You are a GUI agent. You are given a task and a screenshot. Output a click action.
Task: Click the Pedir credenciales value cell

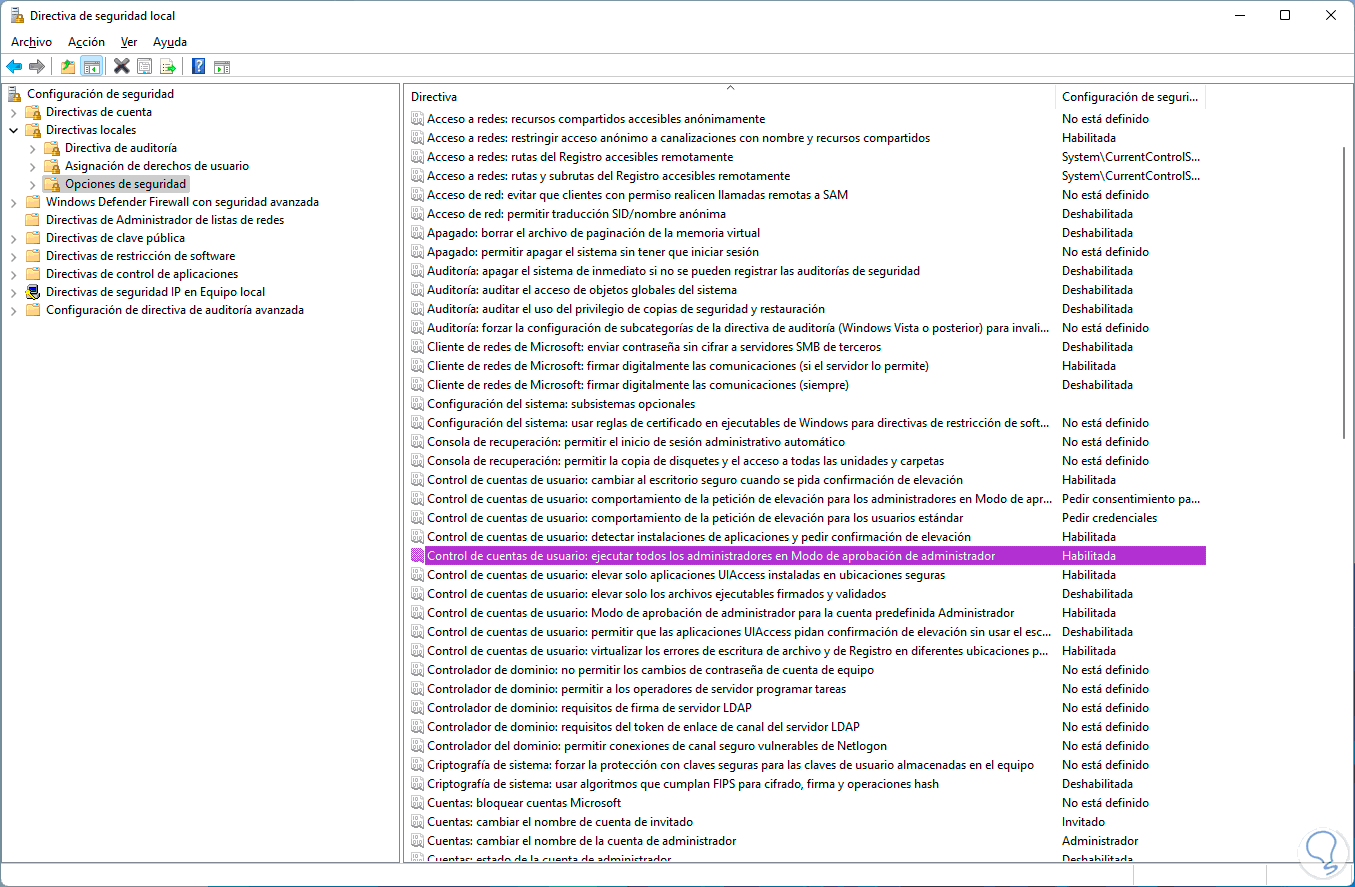[1109, 518]
